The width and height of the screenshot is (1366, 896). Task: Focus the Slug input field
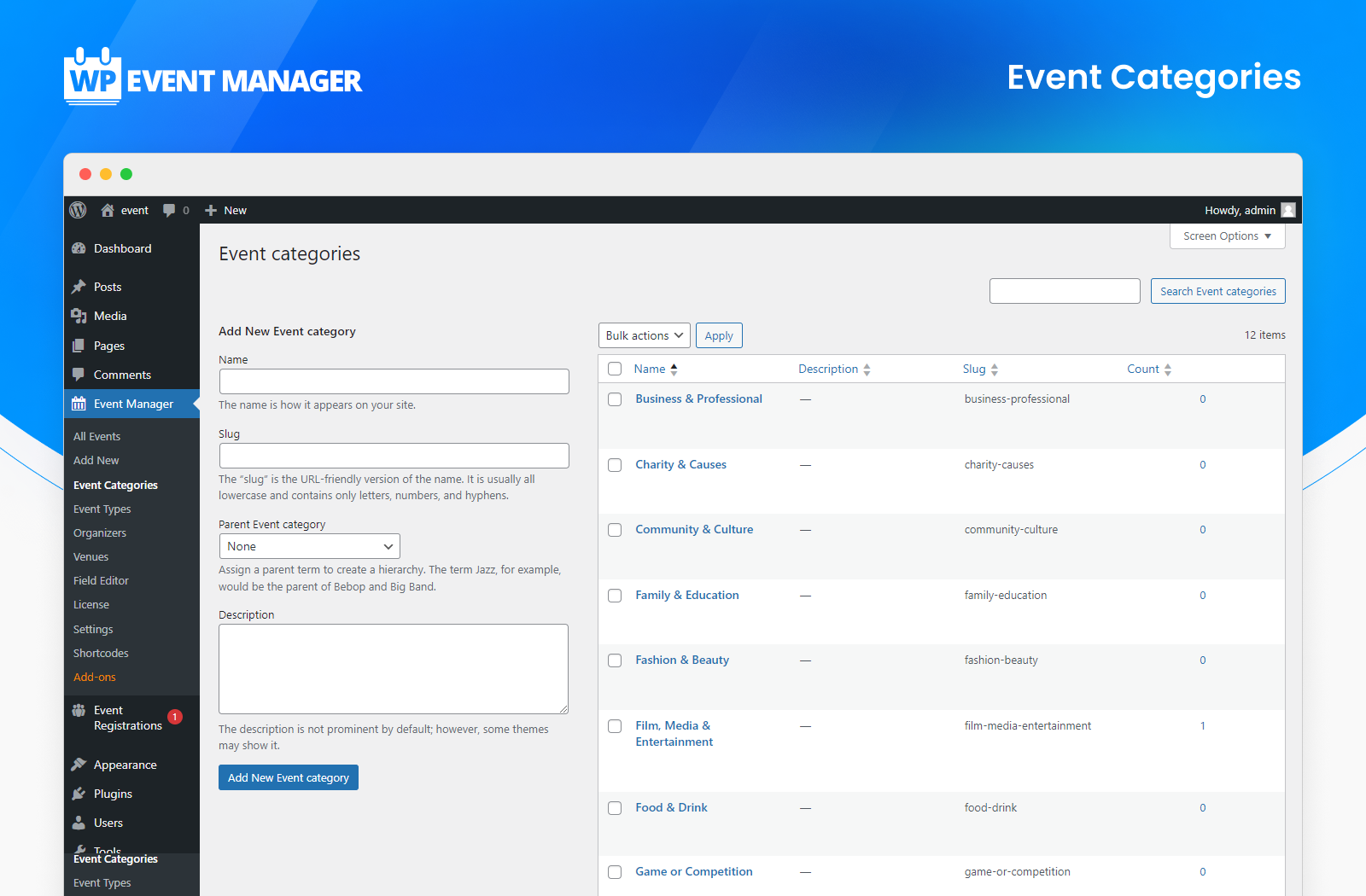[394, 456]
